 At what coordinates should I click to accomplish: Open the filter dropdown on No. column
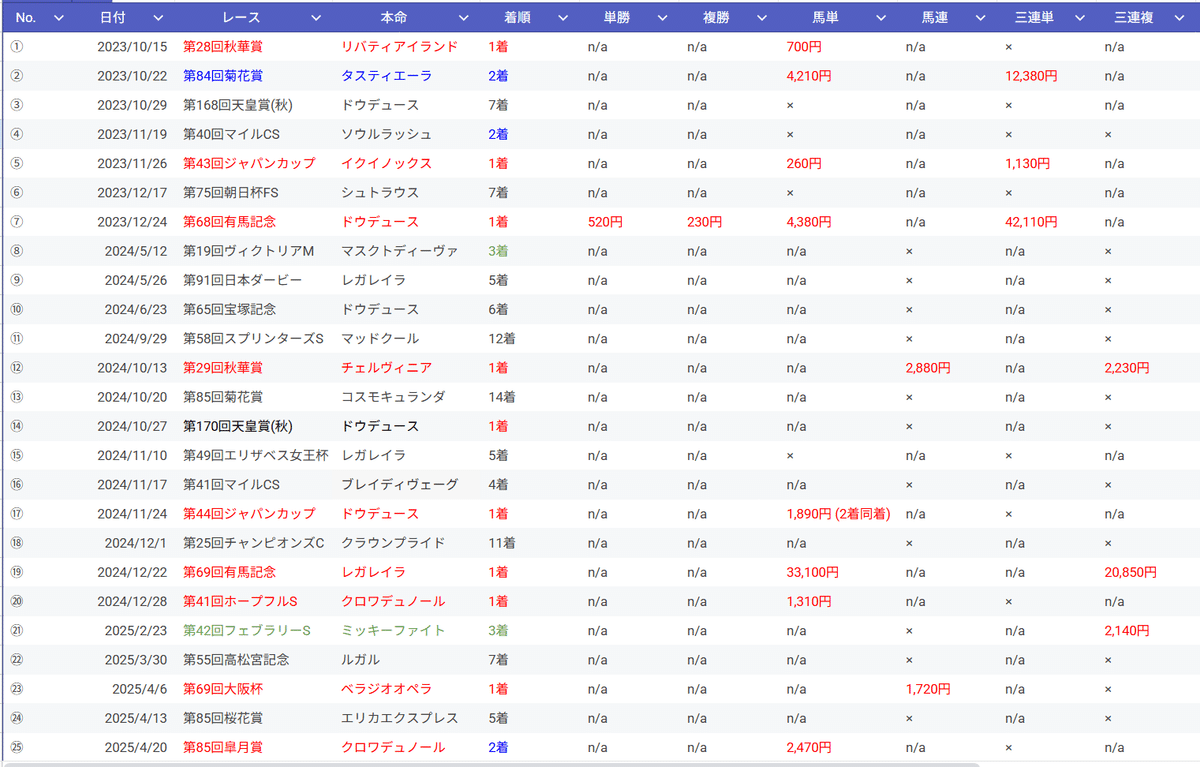(x=57, y=17)
